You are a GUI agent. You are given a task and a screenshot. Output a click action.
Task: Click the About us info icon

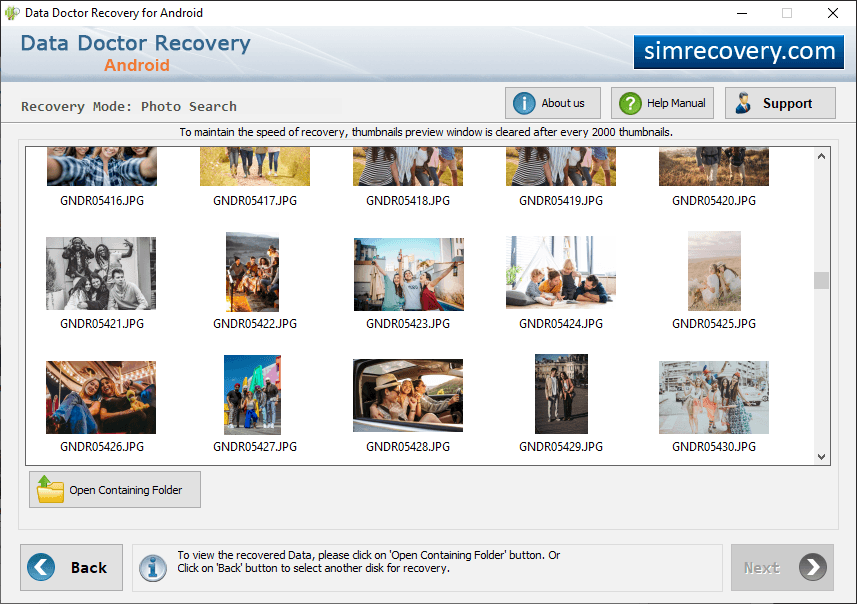(524, 103)
